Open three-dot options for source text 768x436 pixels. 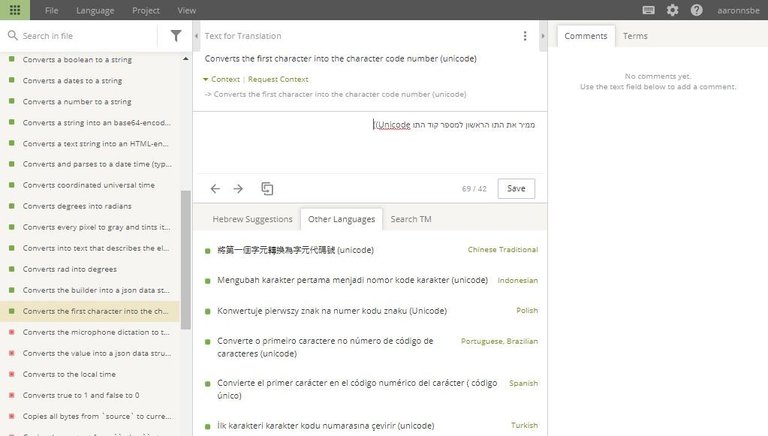pos(525,36)
